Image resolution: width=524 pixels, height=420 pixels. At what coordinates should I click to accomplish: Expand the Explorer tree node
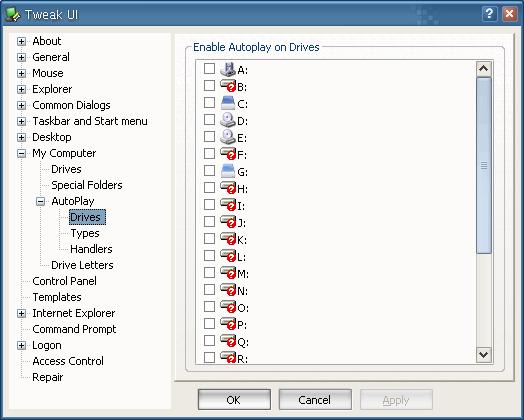click(x=21, y=89)
